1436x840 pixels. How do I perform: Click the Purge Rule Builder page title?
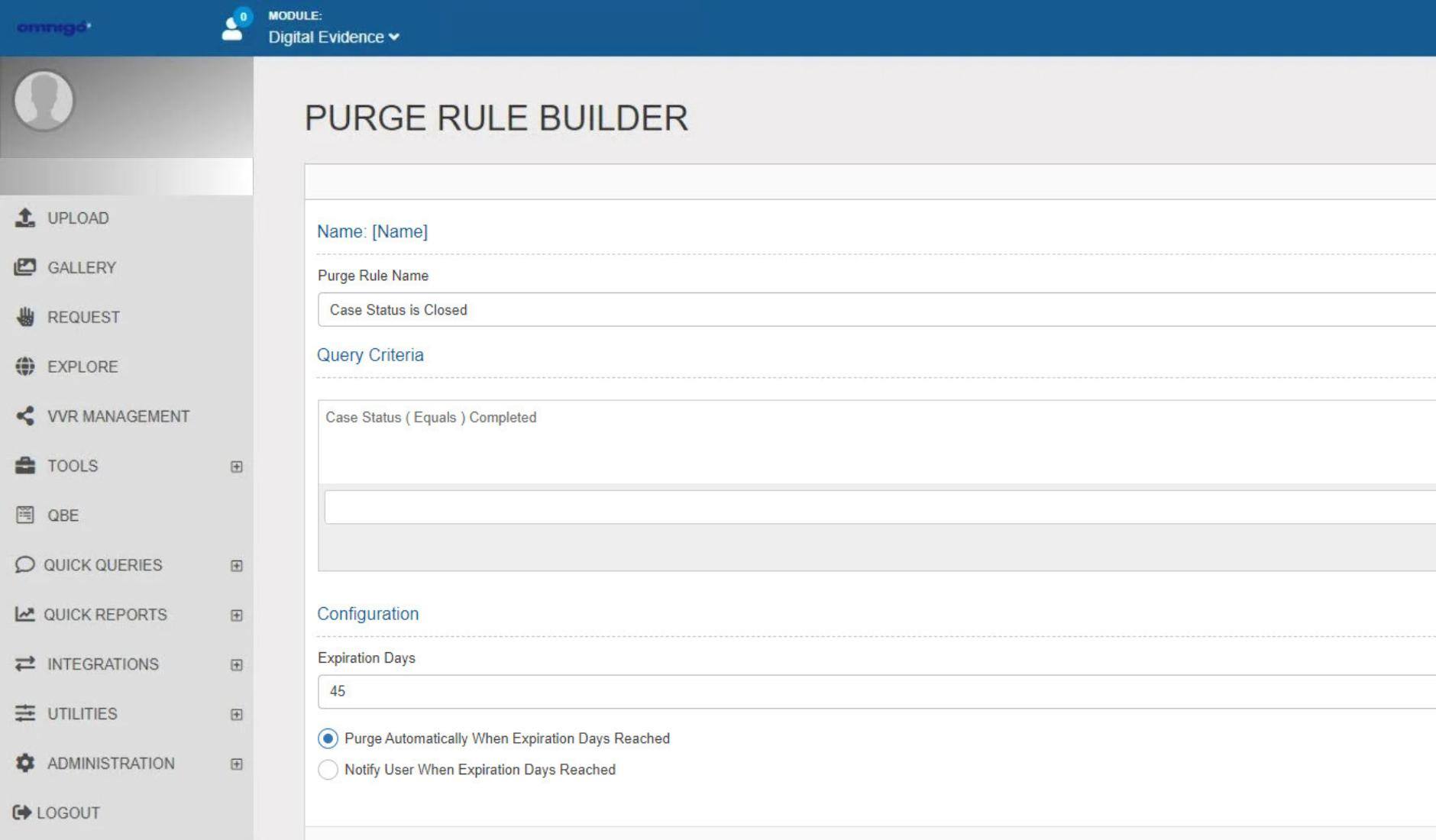pos(496,118)
